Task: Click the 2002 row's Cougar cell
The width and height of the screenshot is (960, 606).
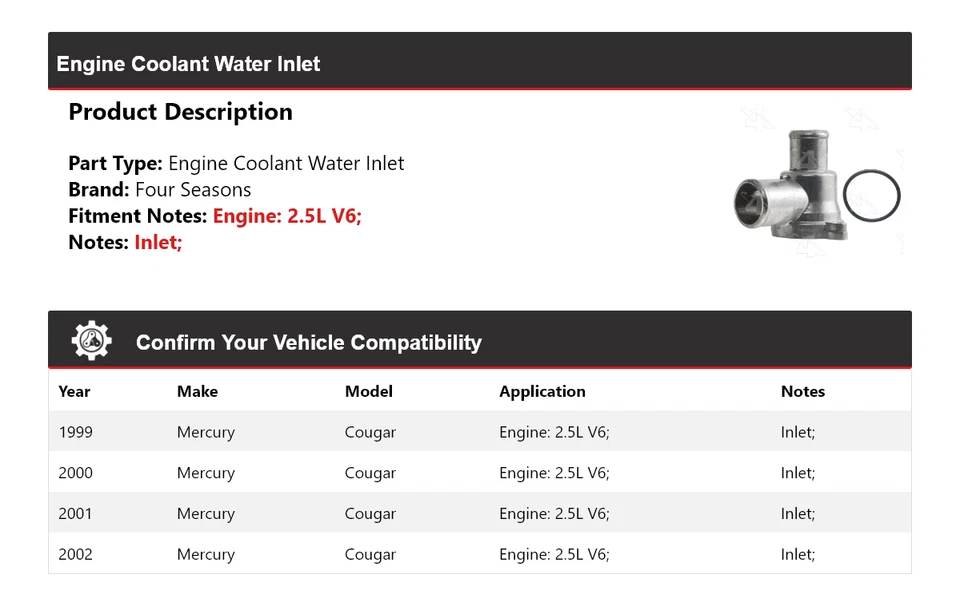Action: click(x=370, y=554)
